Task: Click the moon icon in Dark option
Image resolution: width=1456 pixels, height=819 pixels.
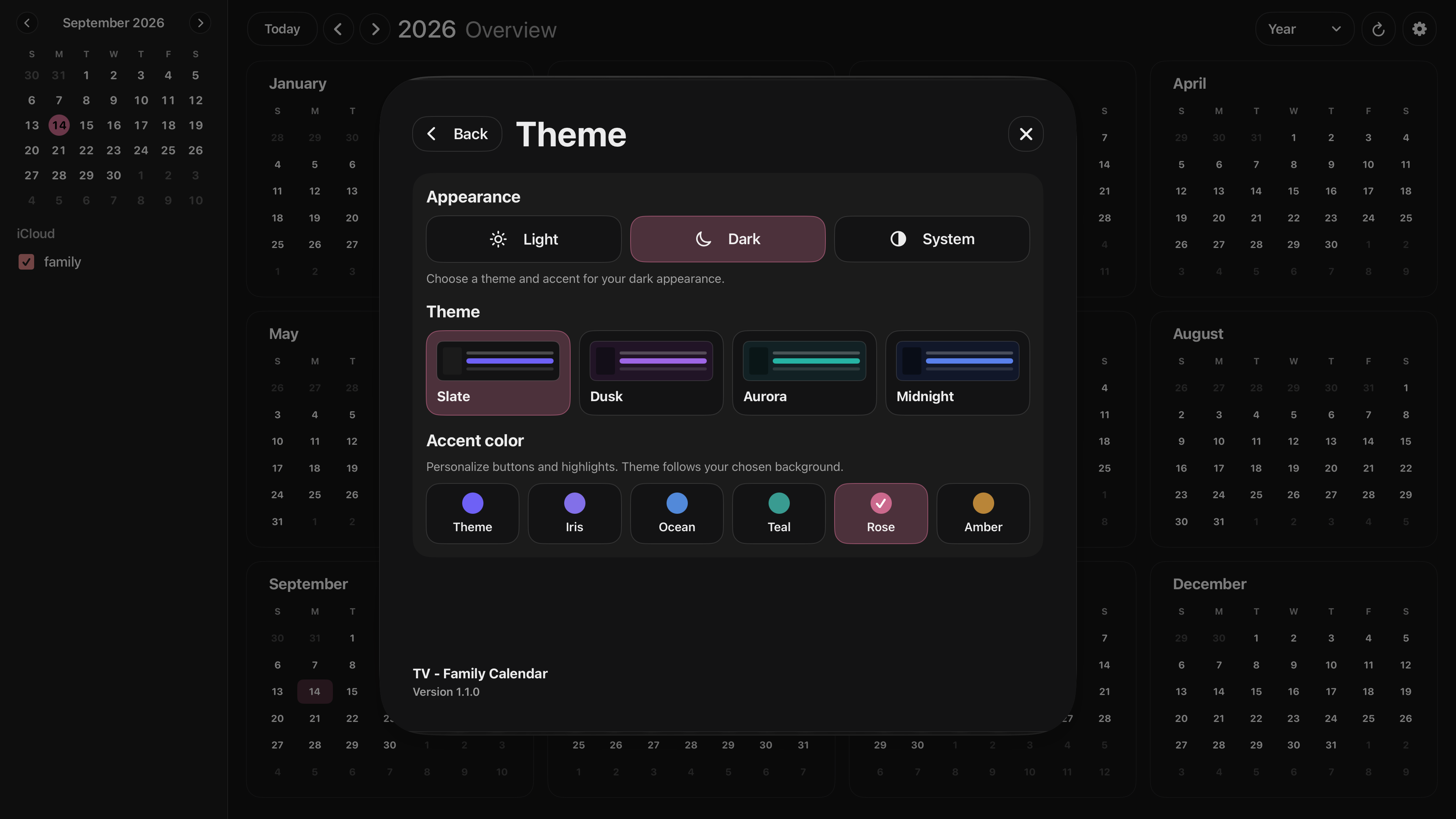Action: tap(703, 239)
